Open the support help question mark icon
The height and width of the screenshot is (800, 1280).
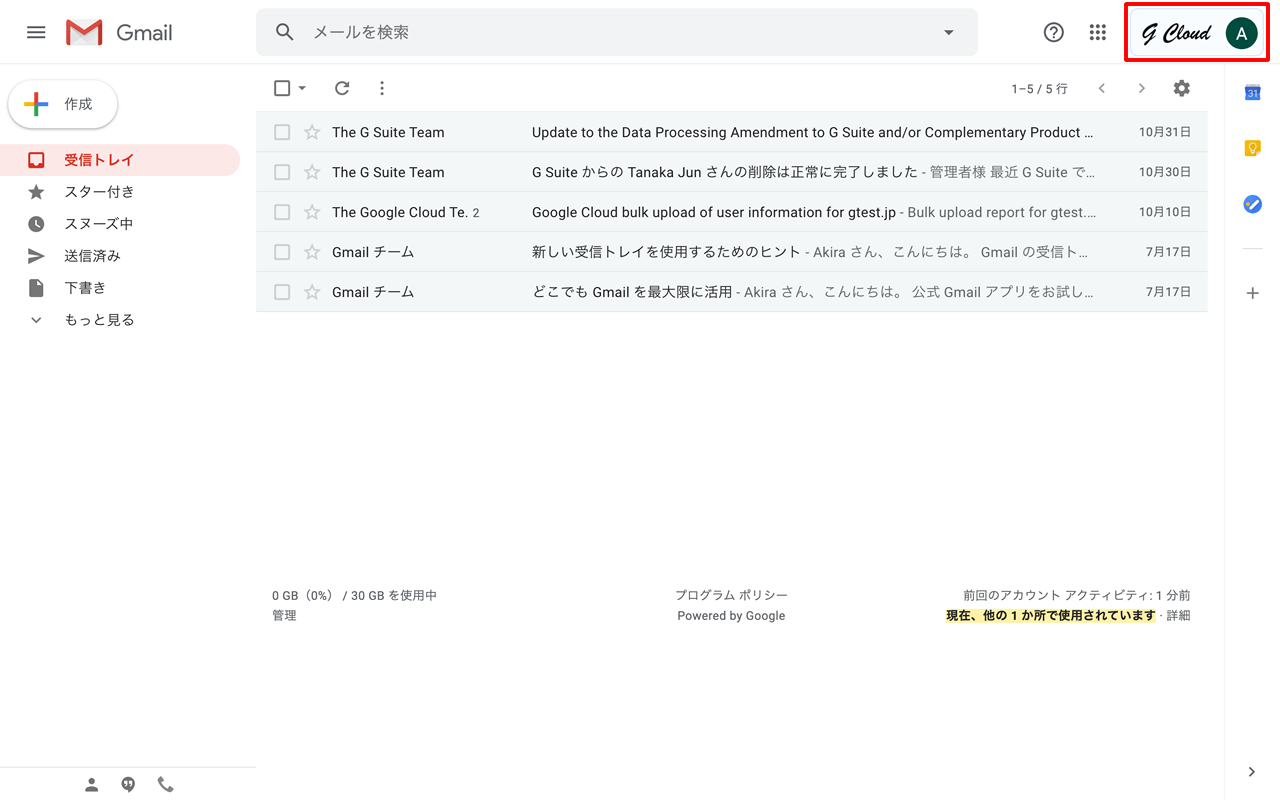pos(1054,32)
